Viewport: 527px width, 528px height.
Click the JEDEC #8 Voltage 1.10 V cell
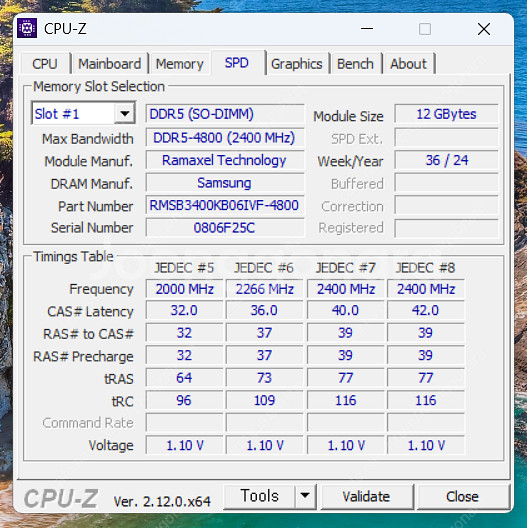(426, 445)
